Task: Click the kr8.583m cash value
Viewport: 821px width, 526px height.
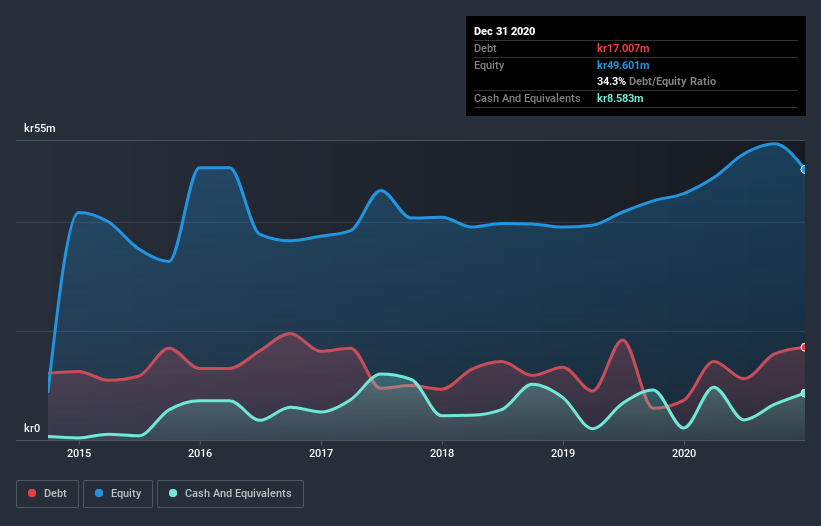Action: click(620, 98)
